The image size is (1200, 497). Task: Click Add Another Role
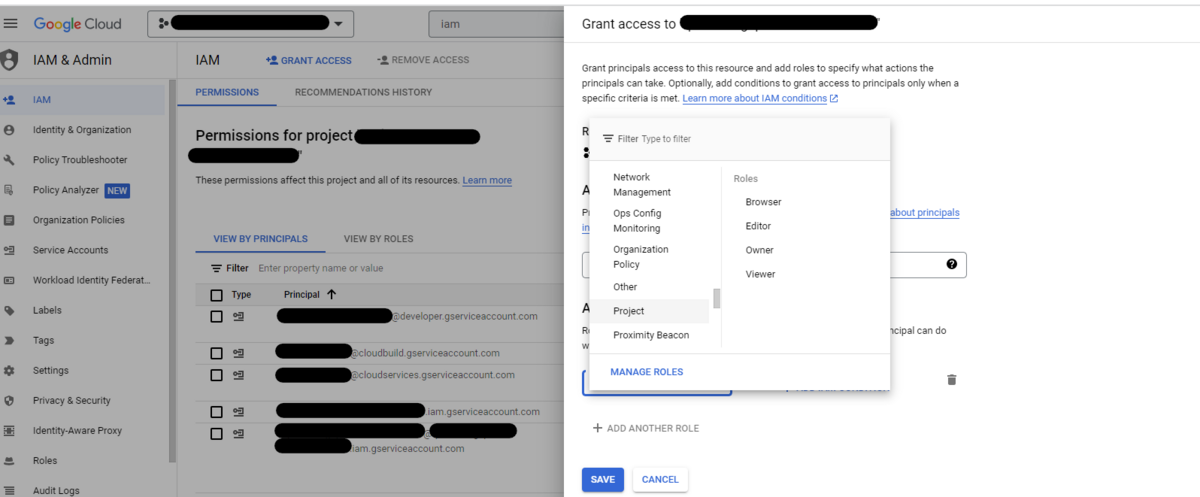coord(646,428)
